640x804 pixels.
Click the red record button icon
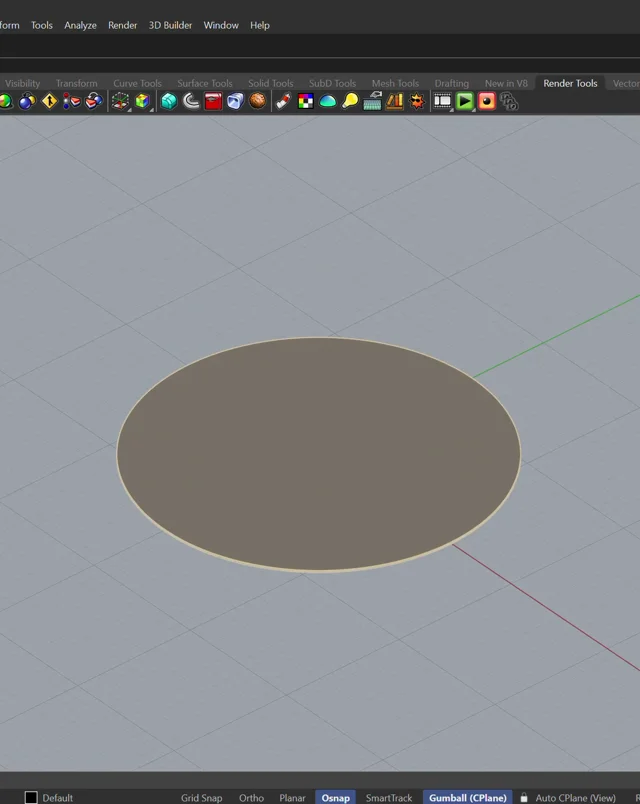coord(487,102)
